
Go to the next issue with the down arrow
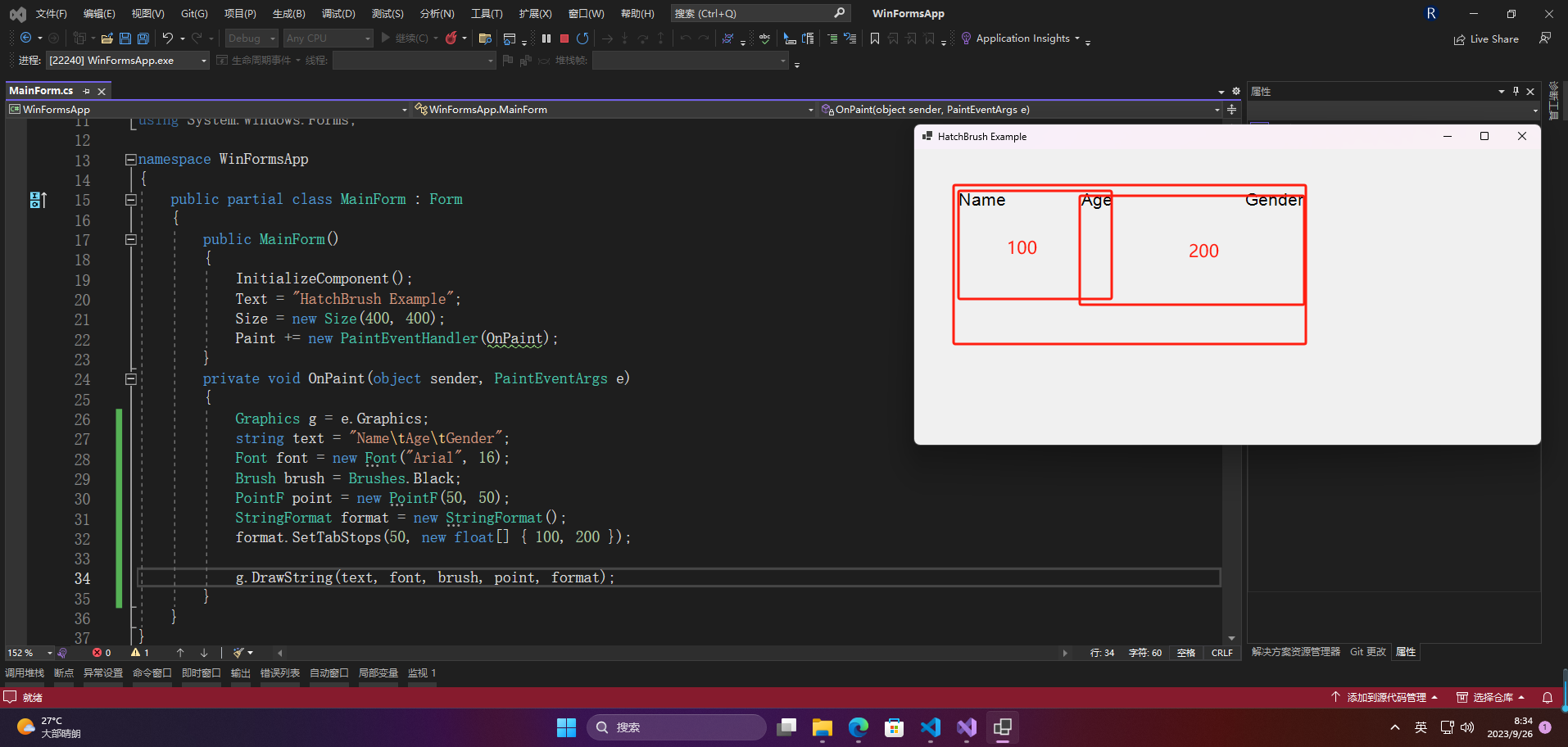(204, 653)
